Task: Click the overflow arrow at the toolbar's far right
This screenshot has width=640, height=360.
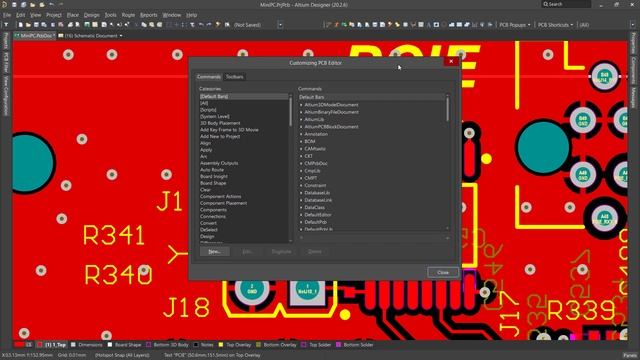Action: point(633,25)
